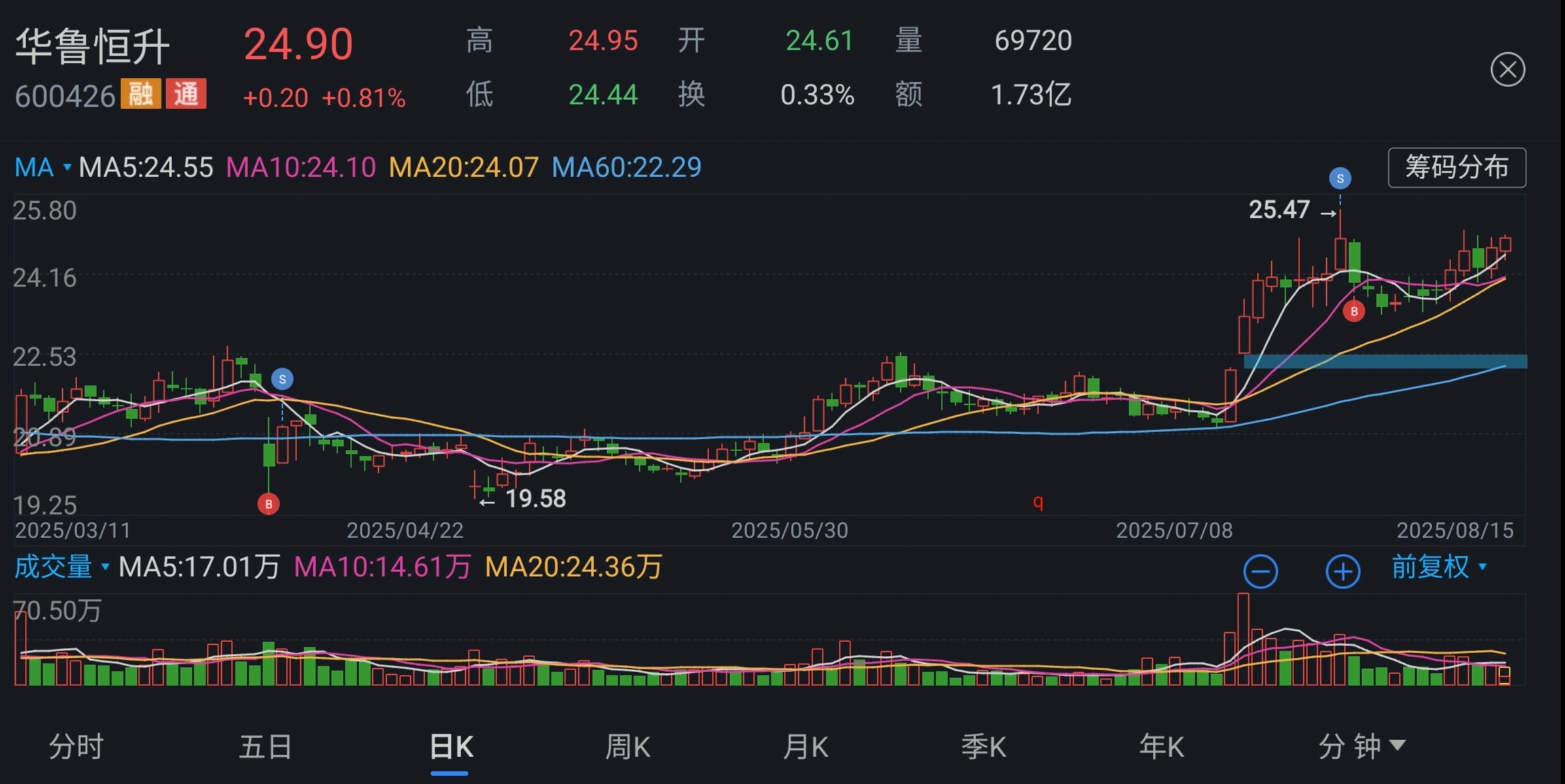Open the 筹码分布 chip distribution panel
Viewport: 1565px width, 784px height.
1457,167
